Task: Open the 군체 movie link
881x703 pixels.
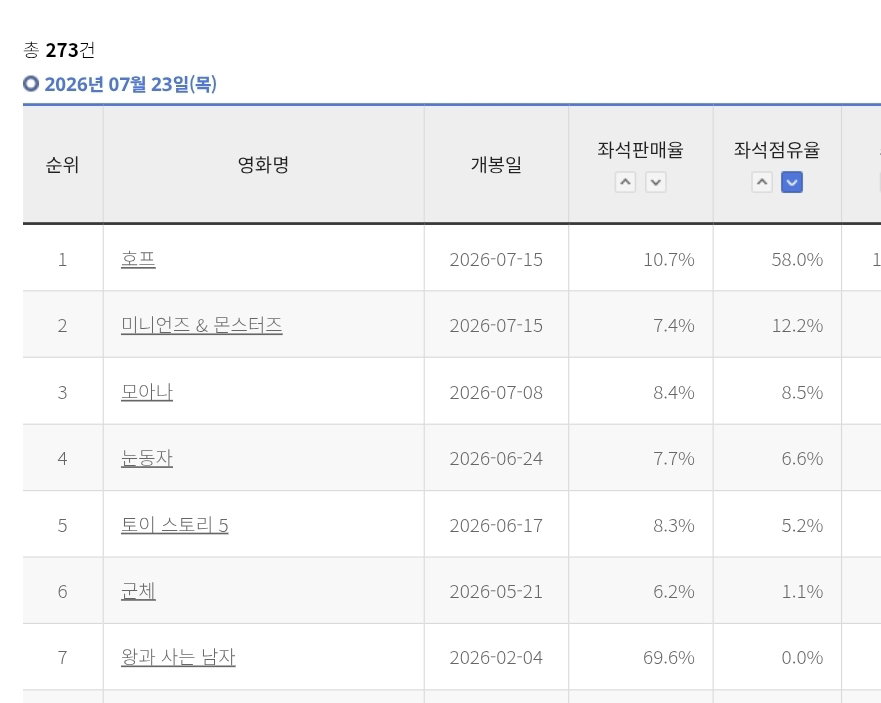Action: point(138,591)
